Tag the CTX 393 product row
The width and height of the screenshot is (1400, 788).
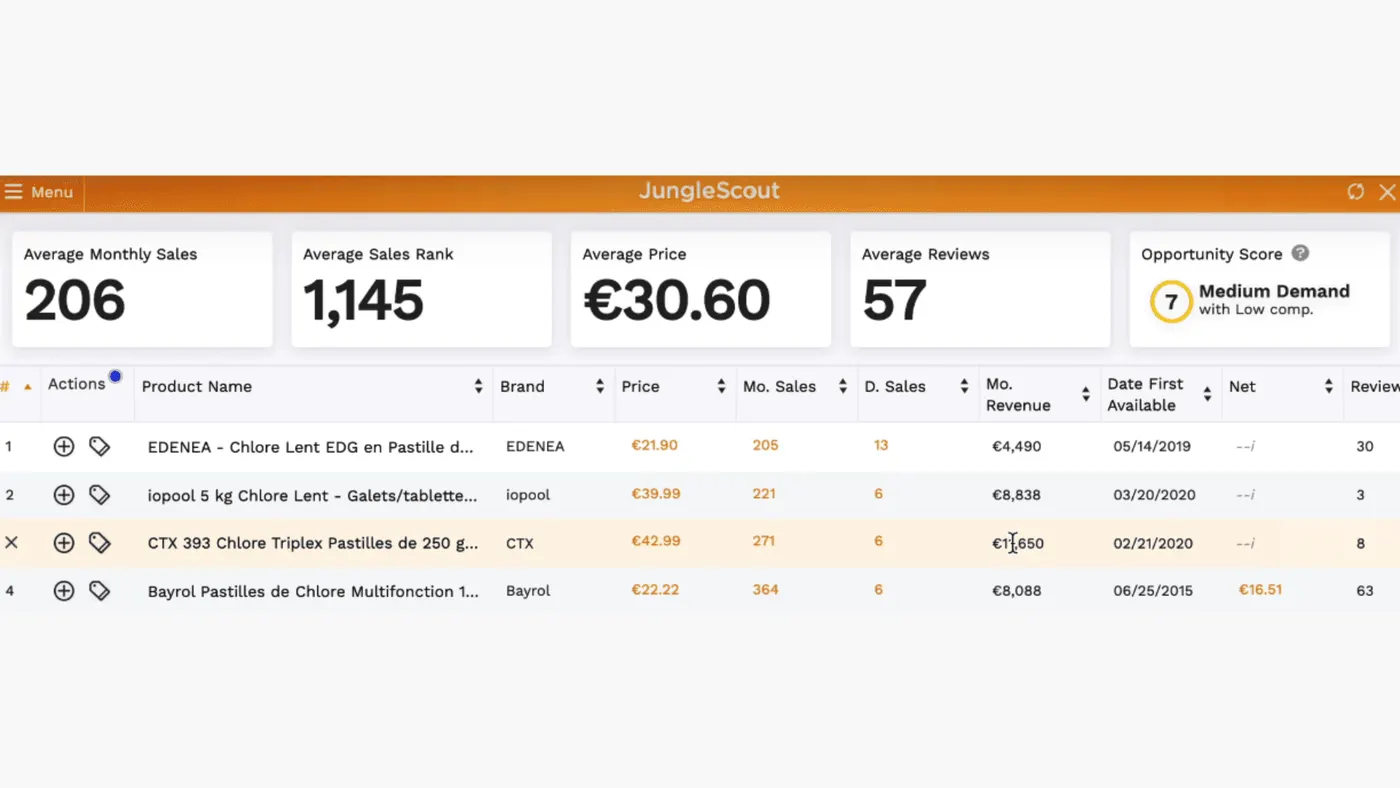click(99, 543)
